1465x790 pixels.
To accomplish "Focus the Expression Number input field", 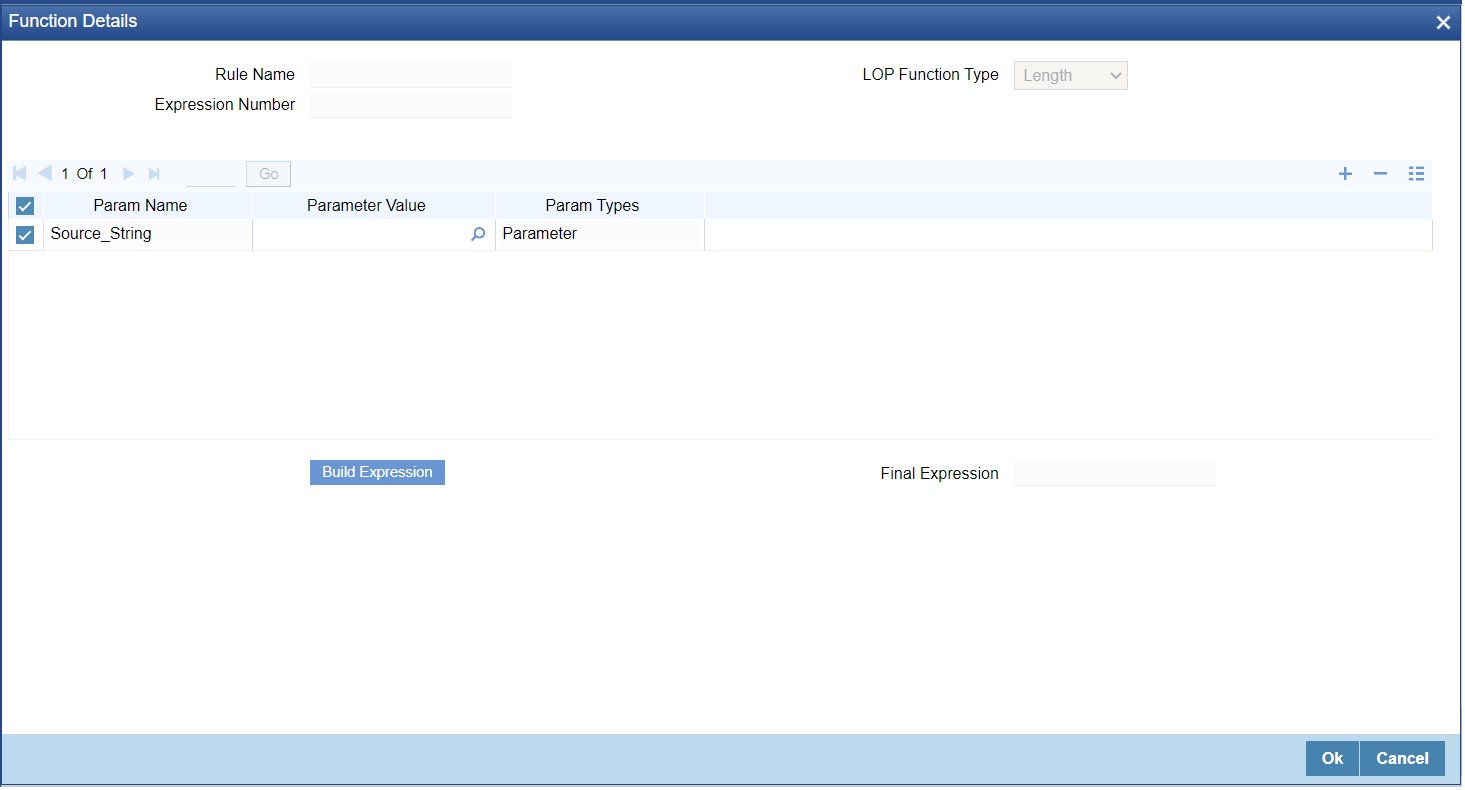I will click(410, 104).
